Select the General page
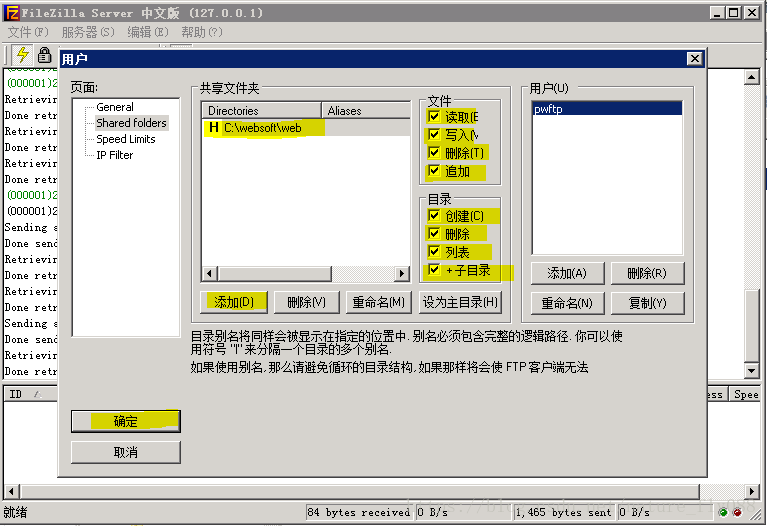The image size is (767, 526). click(x=115, y=107)
